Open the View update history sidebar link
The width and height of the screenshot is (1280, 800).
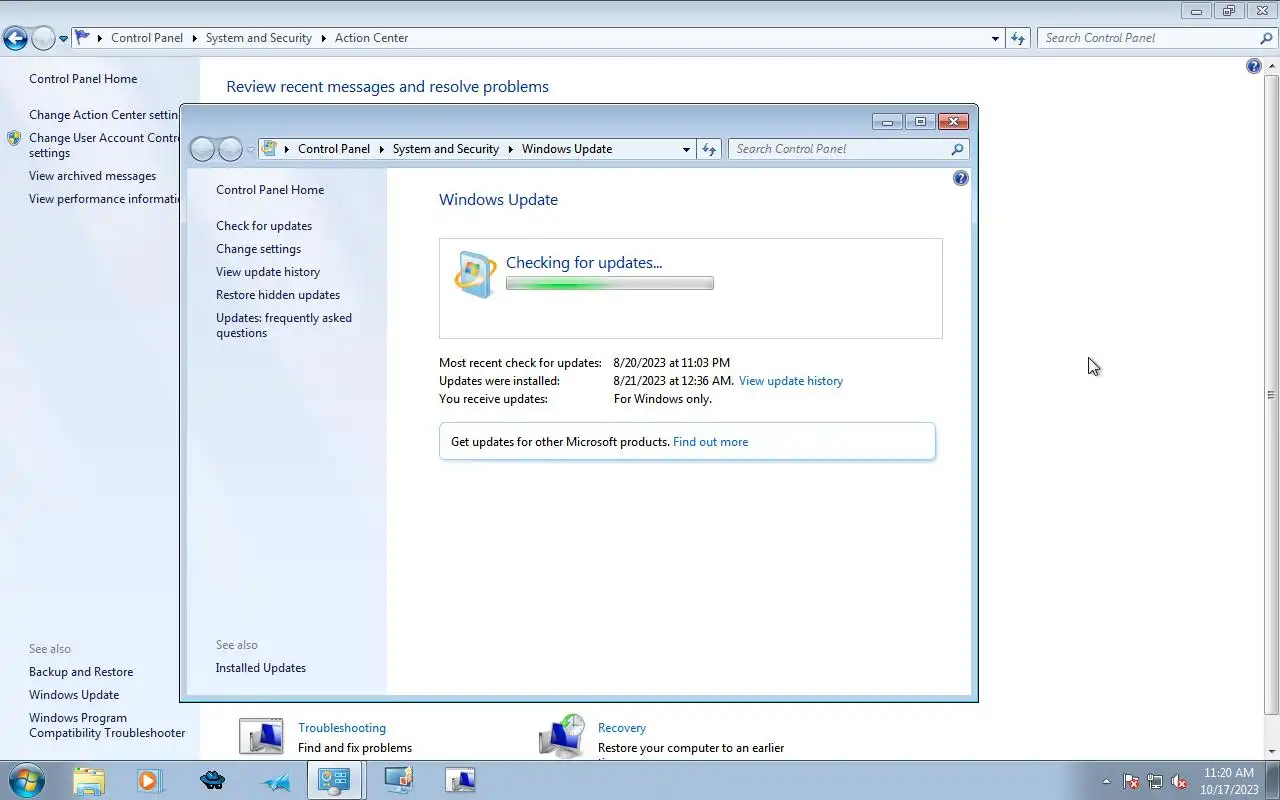click(x=268, y=272)
